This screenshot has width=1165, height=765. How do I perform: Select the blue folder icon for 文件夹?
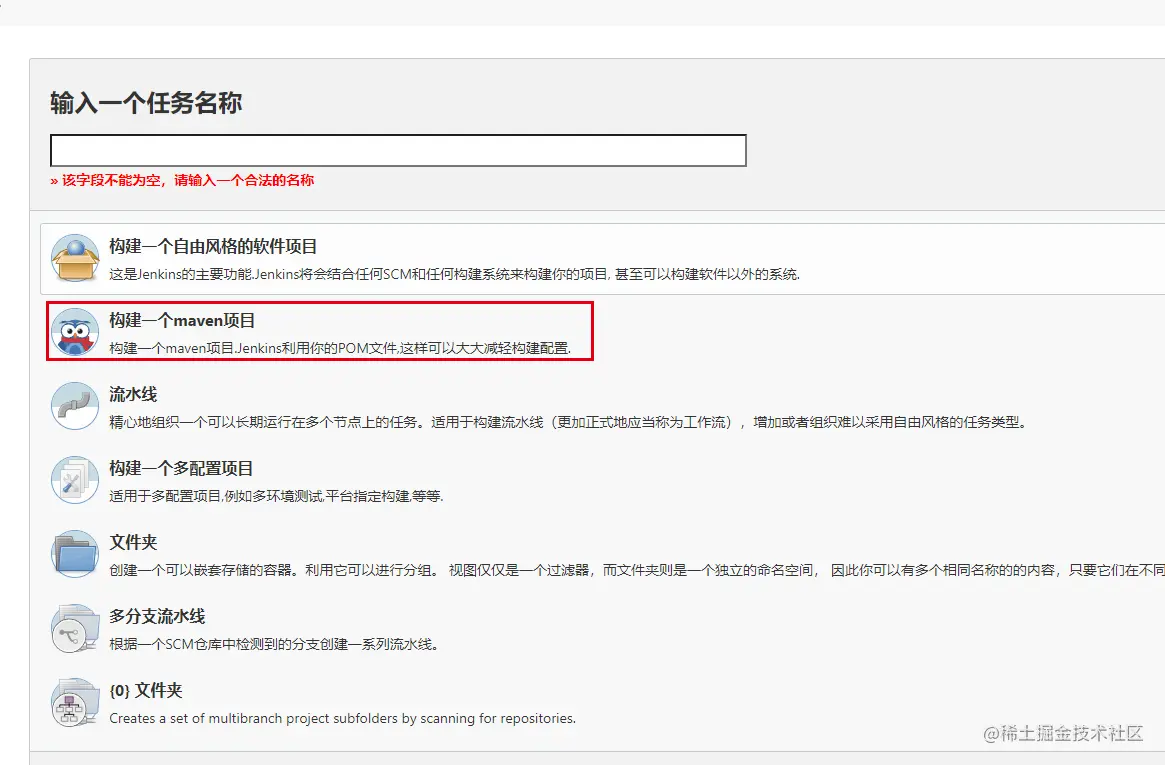pos(75,554)
